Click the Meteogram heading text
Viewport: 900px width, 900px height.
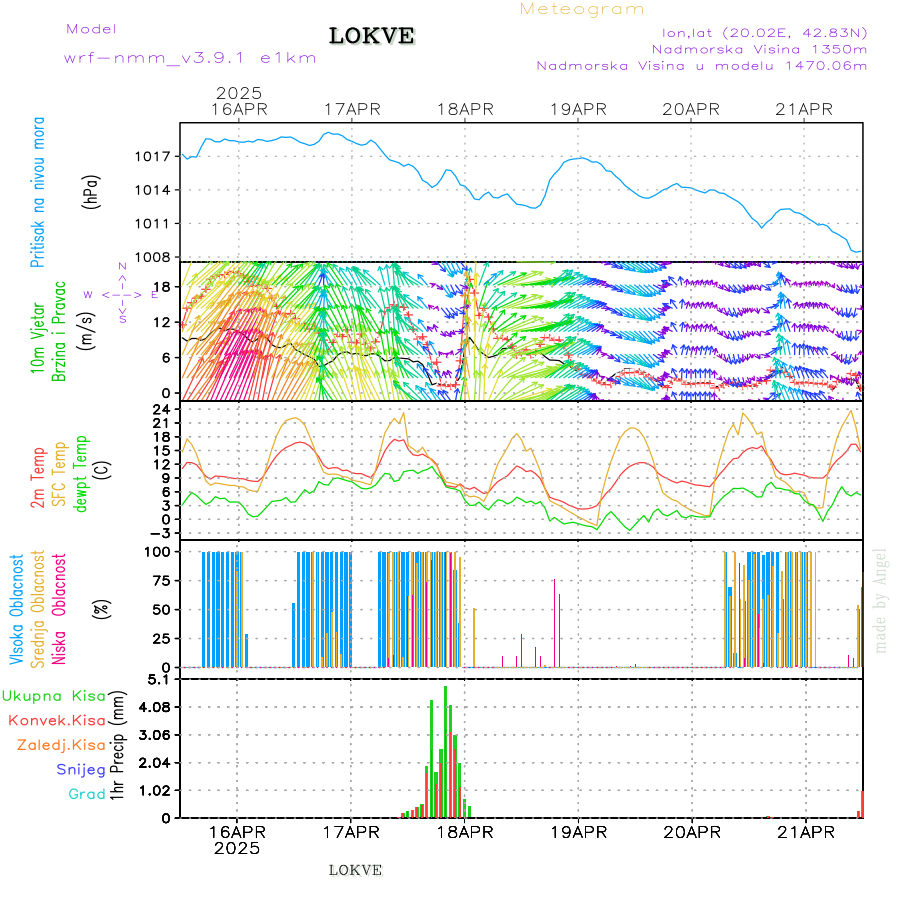(x=581, y=9)
